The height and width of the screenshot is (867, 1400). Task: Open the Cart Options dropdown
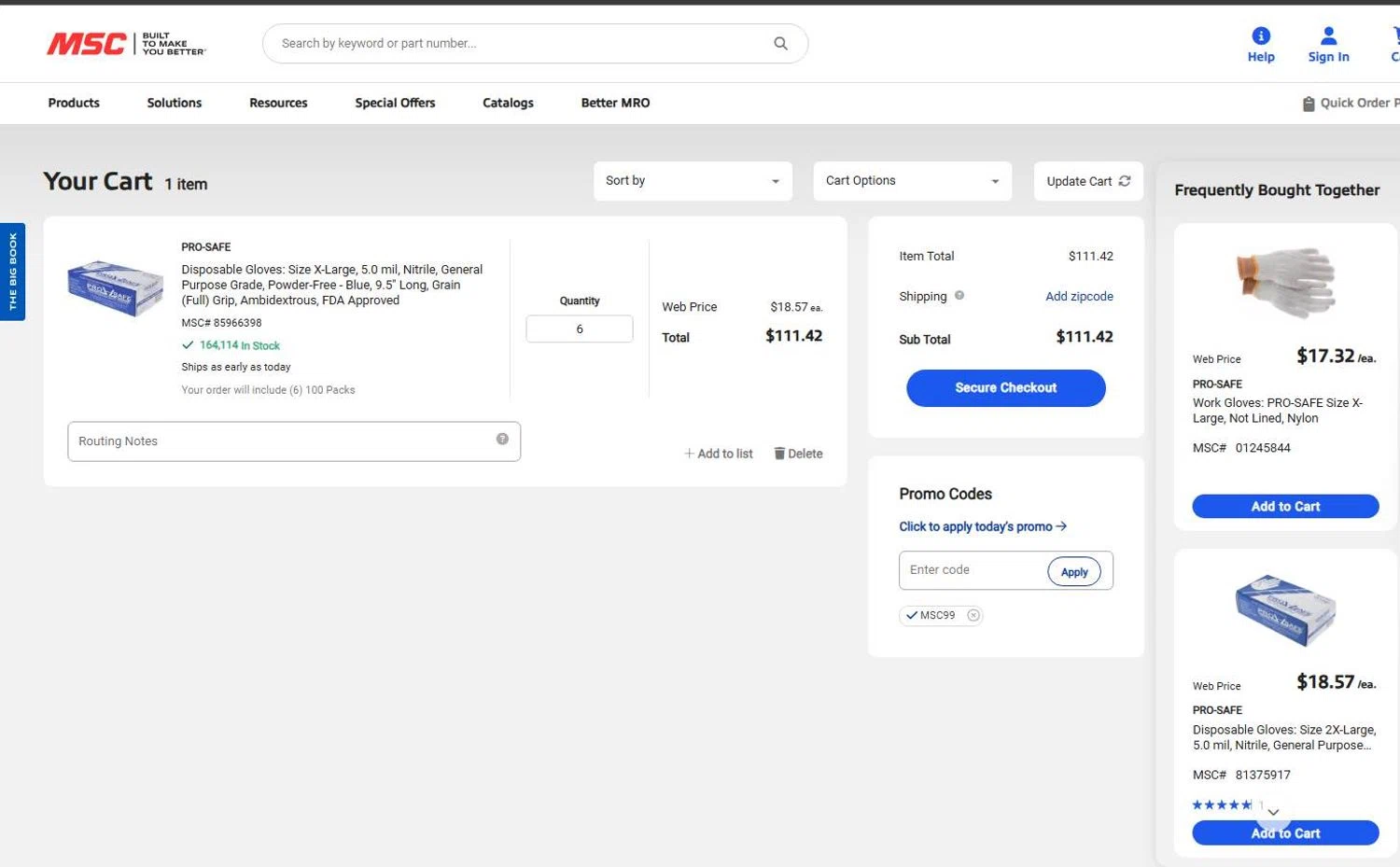[912, 181]
